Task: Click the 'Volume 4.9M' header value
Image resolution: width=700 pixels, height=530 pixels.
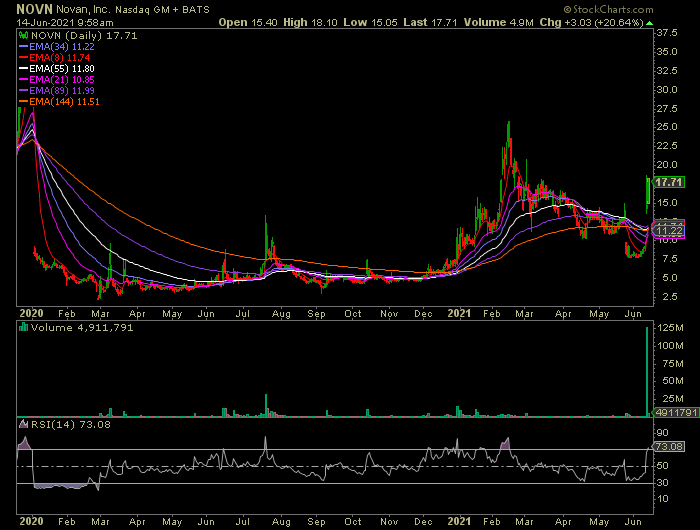Action: pos(498,22)
